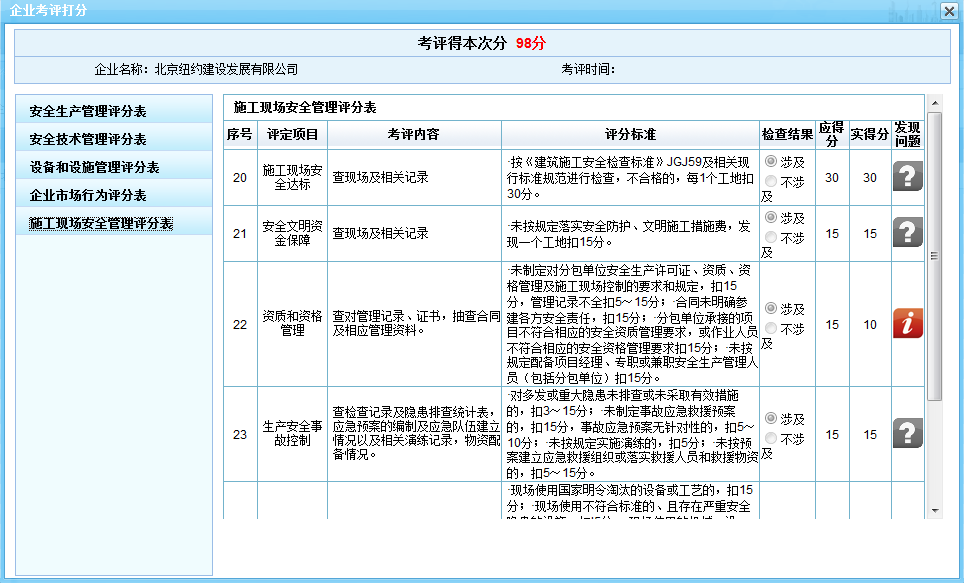This screenshot has width=964, height=583.
Task: Click the question mark icon for 安全文明资金保障
Action: pyautogui.click(x=907, y=233)
